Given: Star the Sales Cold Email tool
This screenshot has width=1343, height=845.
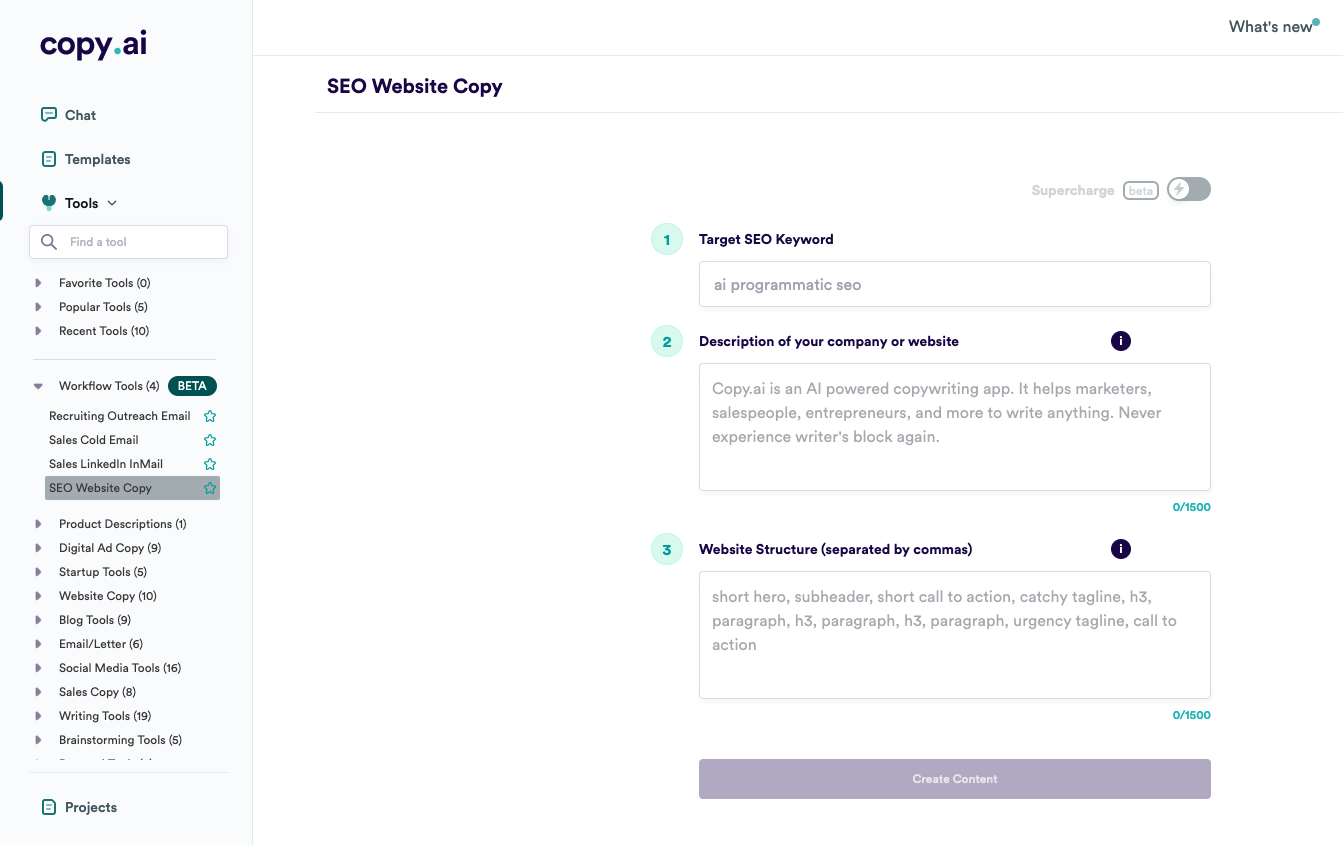Looking at the screenshot, I should 210,440.
